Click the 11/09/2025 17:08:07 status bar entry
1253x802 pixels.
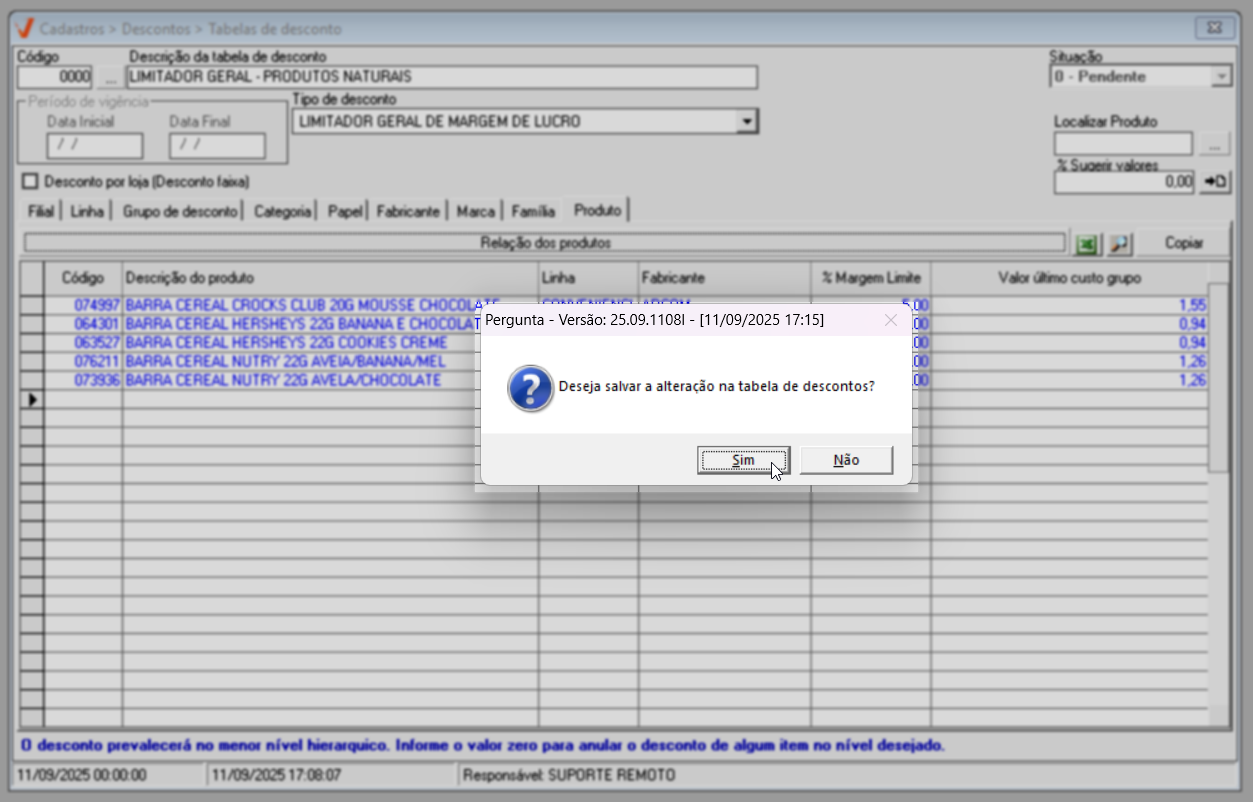pos(277,775)
